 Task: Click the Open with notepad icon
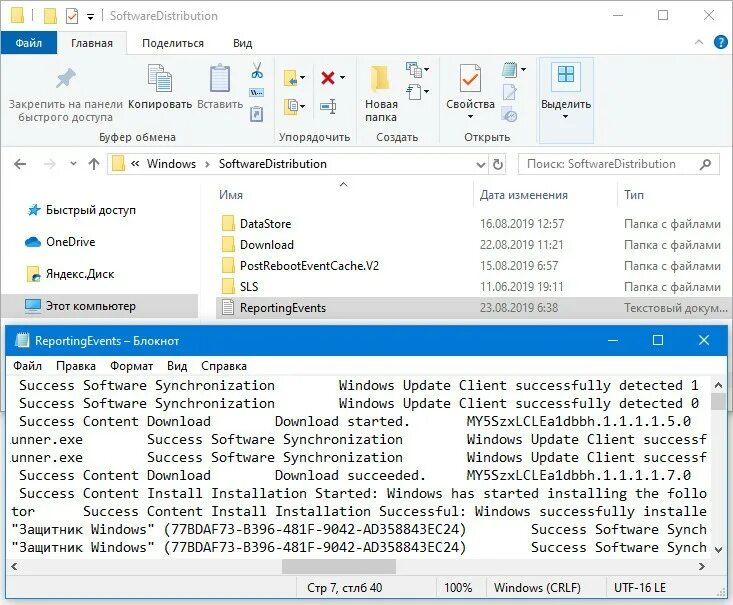point(510,70)
